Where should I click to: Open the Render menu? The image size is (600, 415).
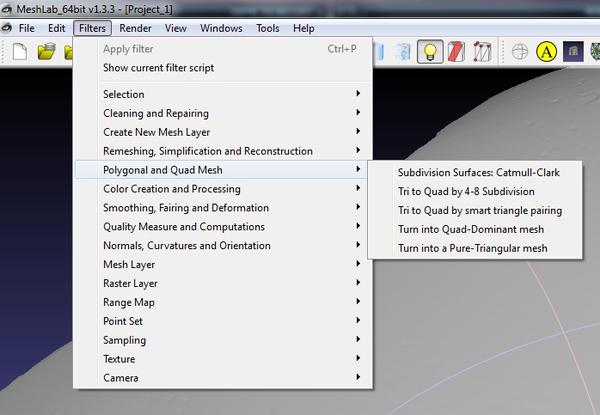(x=135, y=28)
